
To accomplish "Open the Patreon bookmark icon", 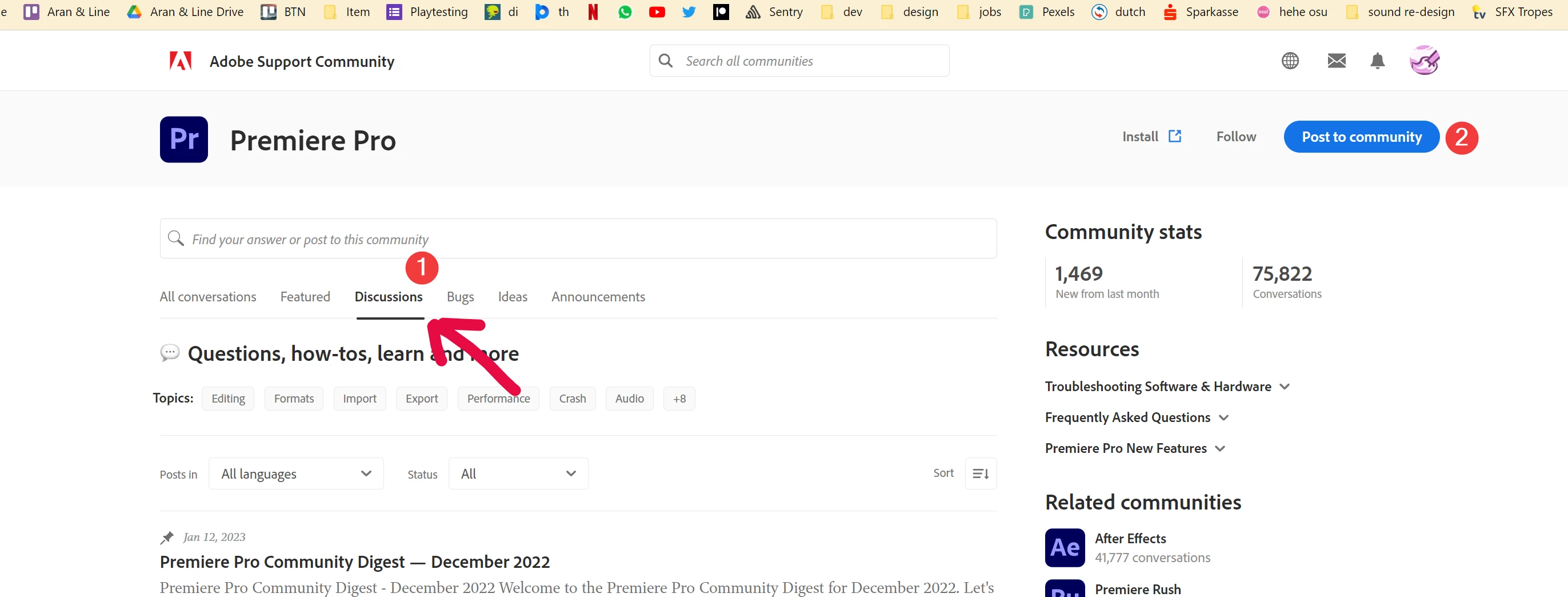I will point(721,11).
